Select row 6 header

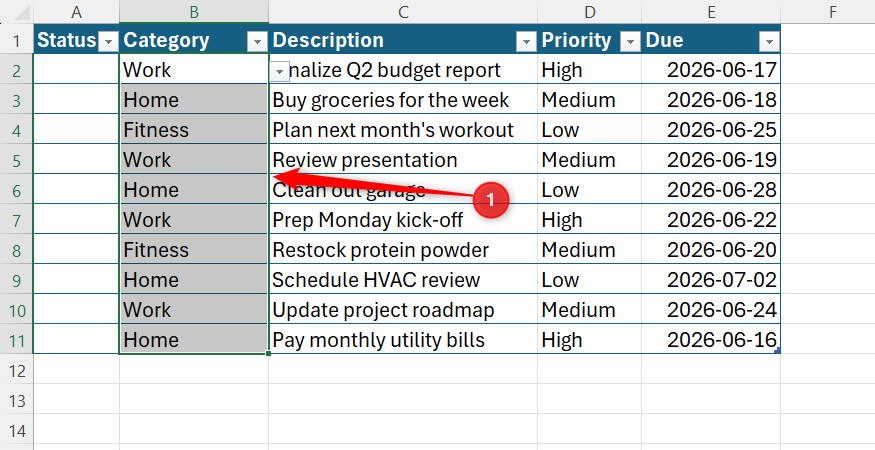[17, 189]
